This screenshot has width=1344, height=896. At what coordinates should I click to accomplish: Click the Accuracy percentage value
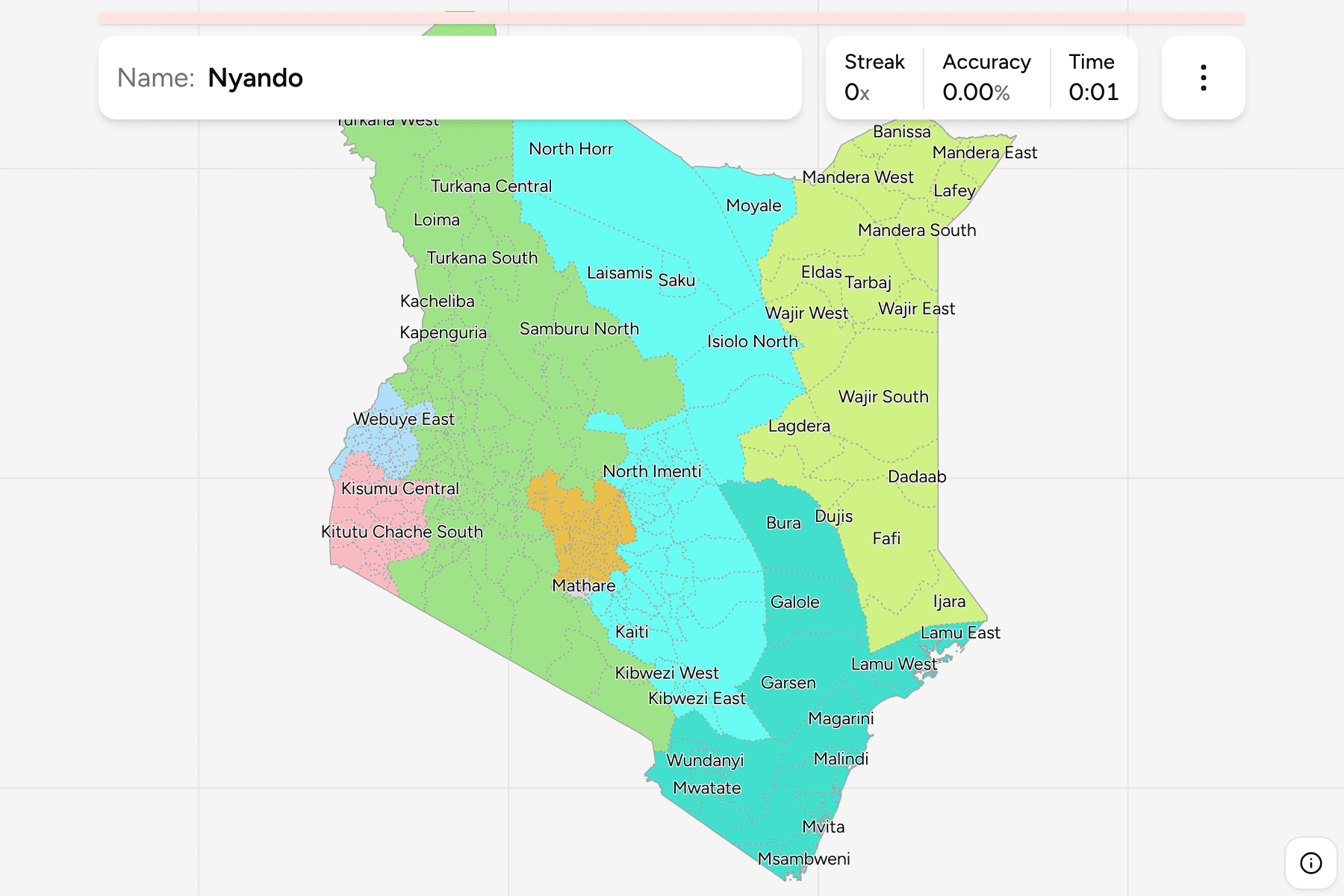click(x=976, y=93)
